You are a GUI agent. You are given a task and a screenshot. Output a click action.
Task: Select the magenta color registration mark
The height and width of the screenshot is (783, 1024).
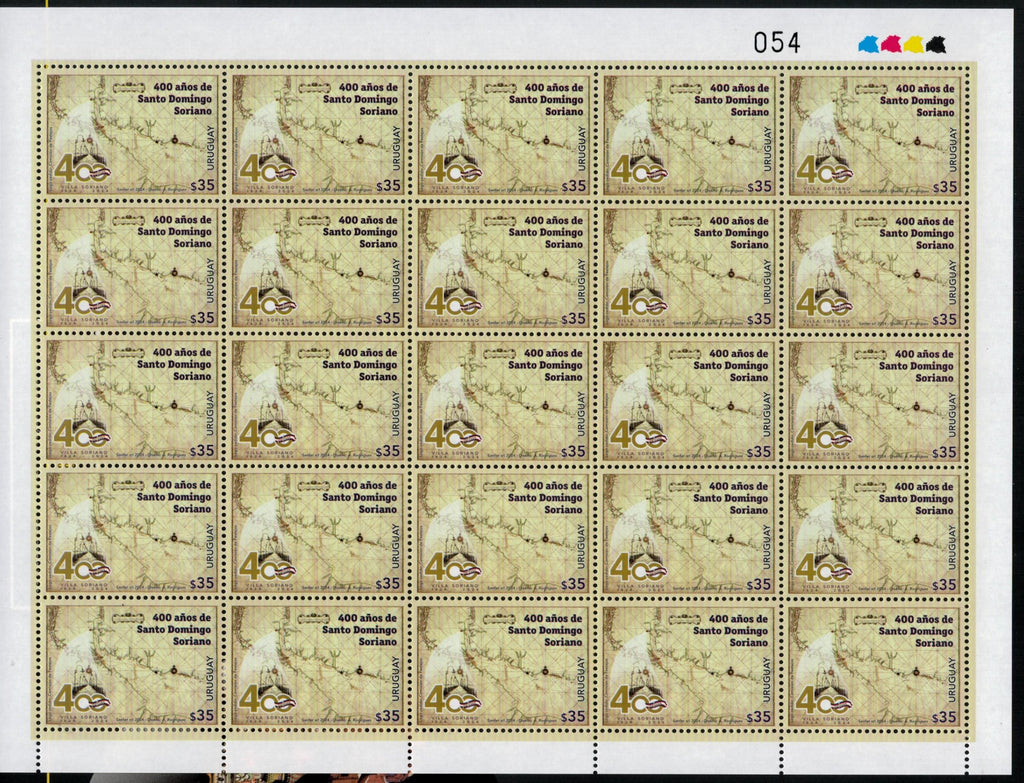coord(891,44)
